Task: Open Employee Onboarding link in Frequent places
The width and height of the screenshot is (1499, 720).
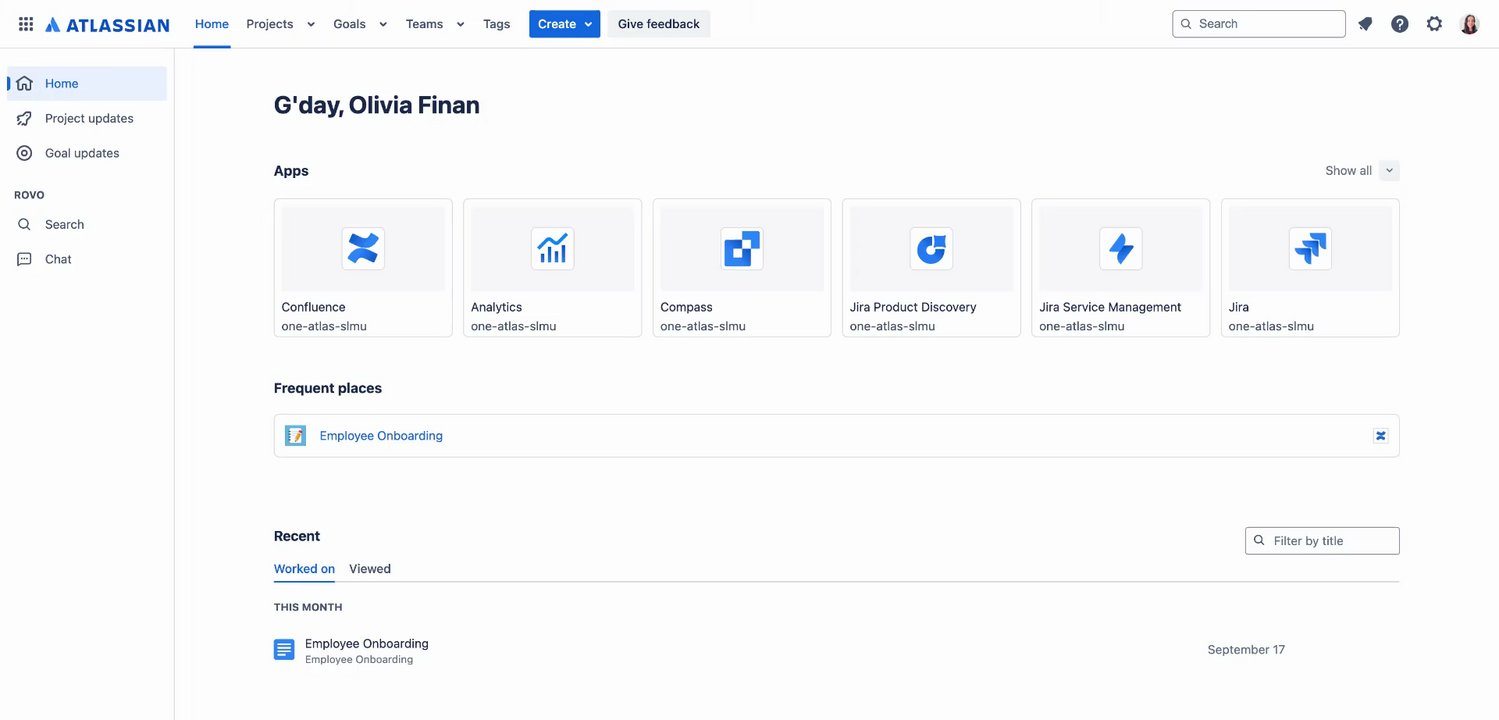Action: coord(381,436)
